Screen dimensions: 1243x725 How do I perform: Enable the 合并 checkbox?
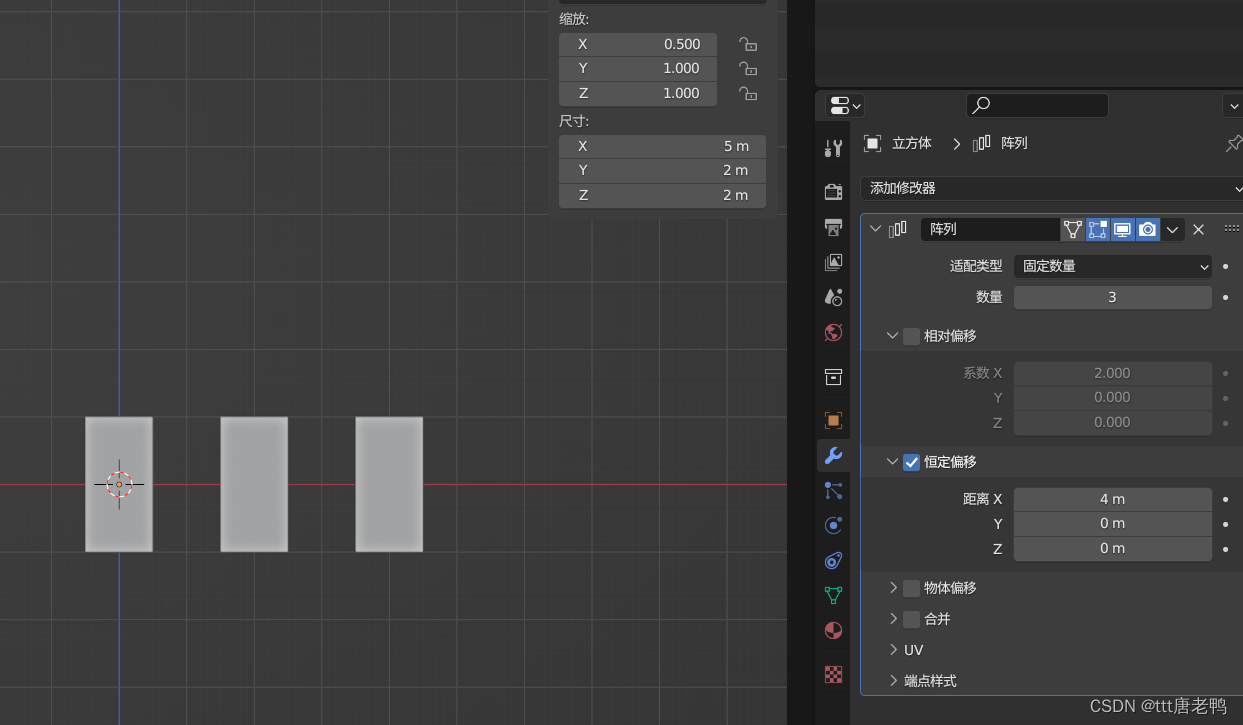point(911,619)
